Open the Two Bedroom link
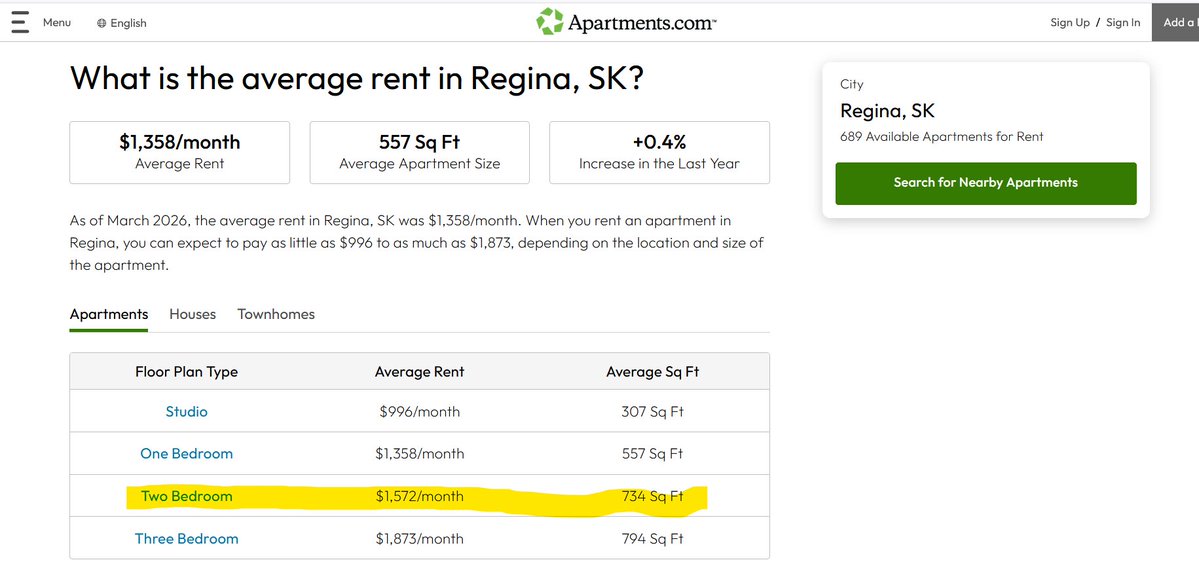The height and width of the screenshot is (577, 1199). (187, 496)
